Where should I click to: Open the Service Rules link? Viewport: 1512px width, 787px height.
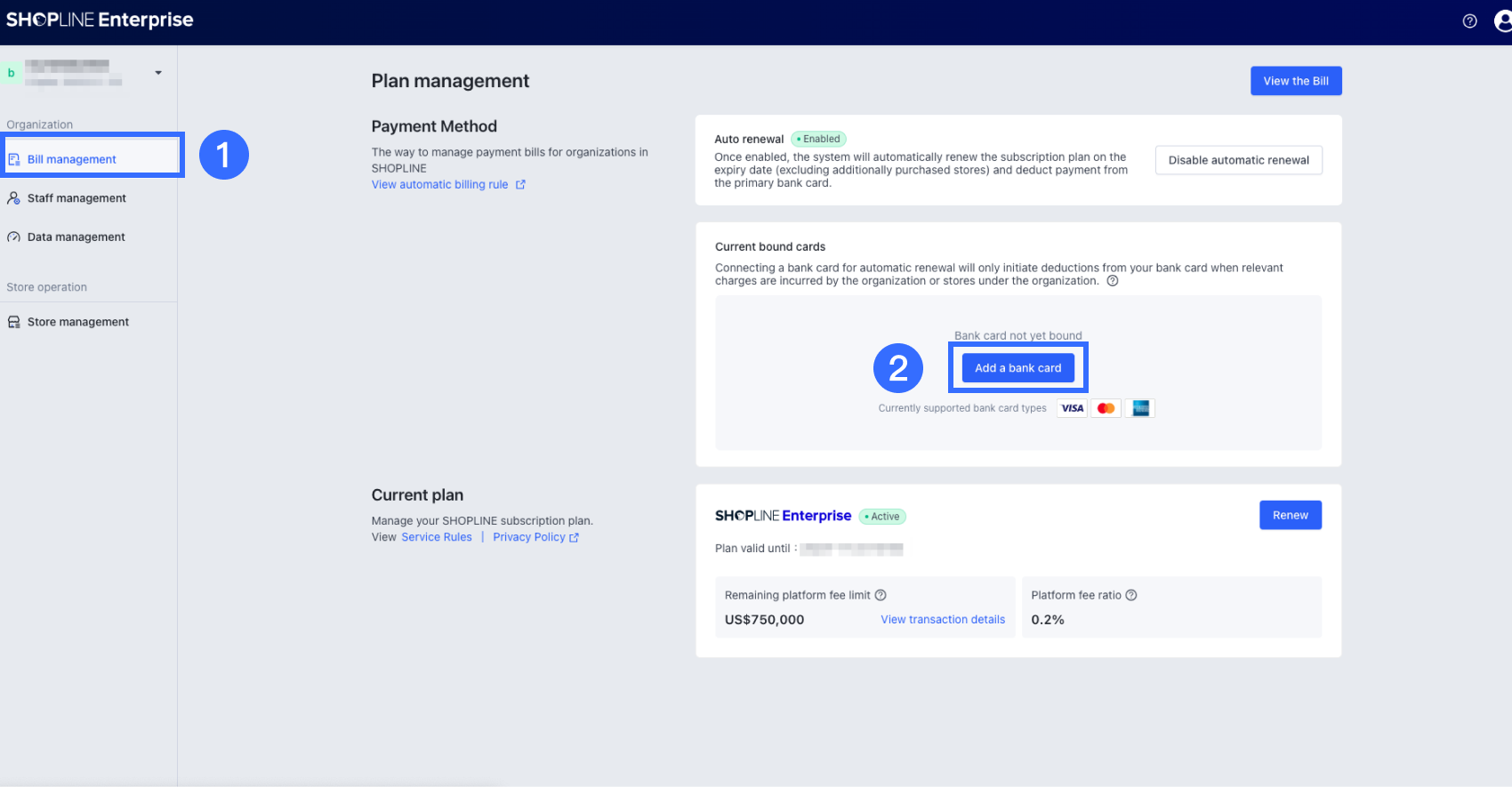[437, 537]
